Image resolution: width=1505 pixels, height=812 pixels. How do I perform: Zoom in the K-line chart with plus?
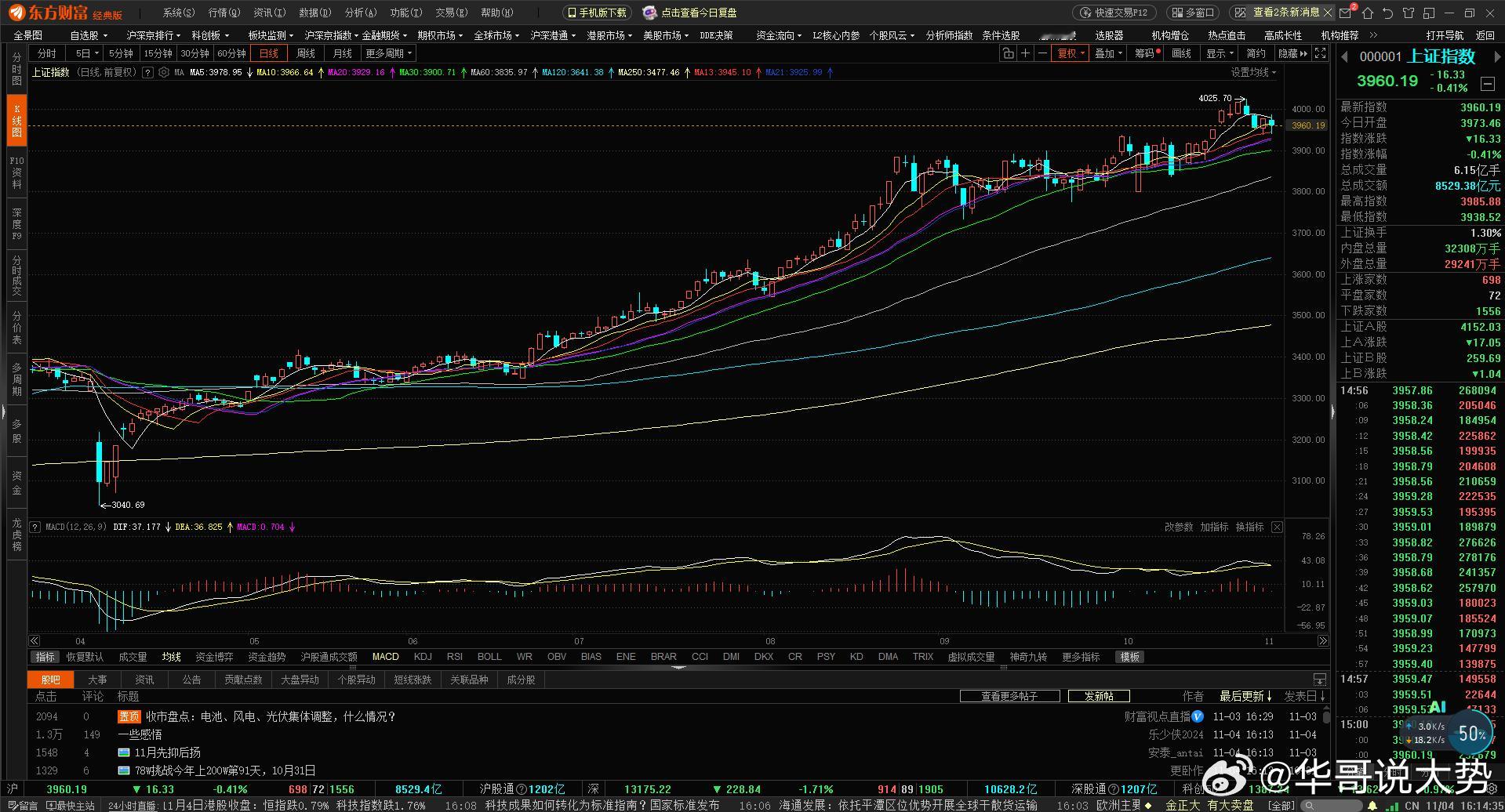(x=1025, y=53)
